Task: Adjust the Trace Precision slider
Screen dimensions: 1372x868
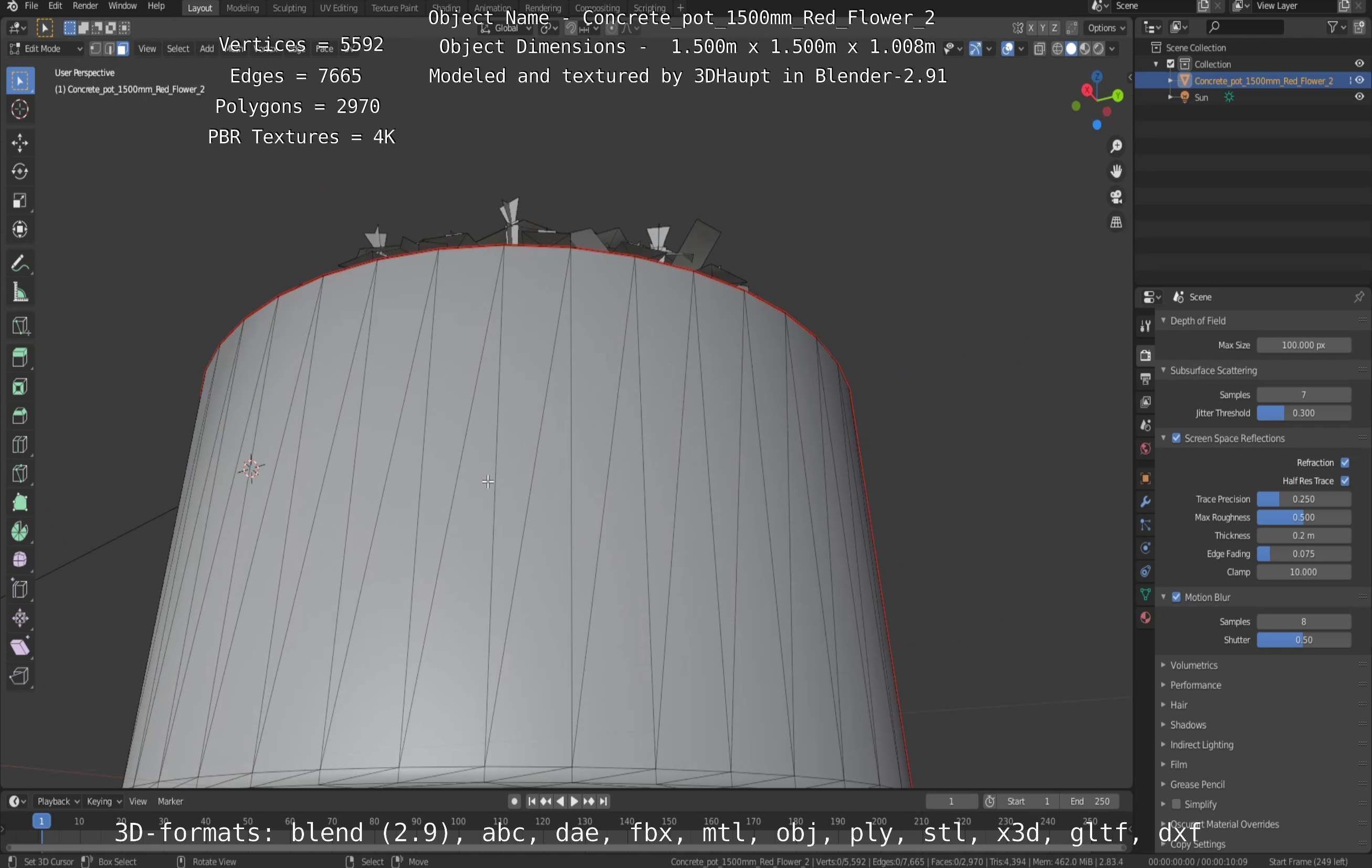Action: point(1304,499)
